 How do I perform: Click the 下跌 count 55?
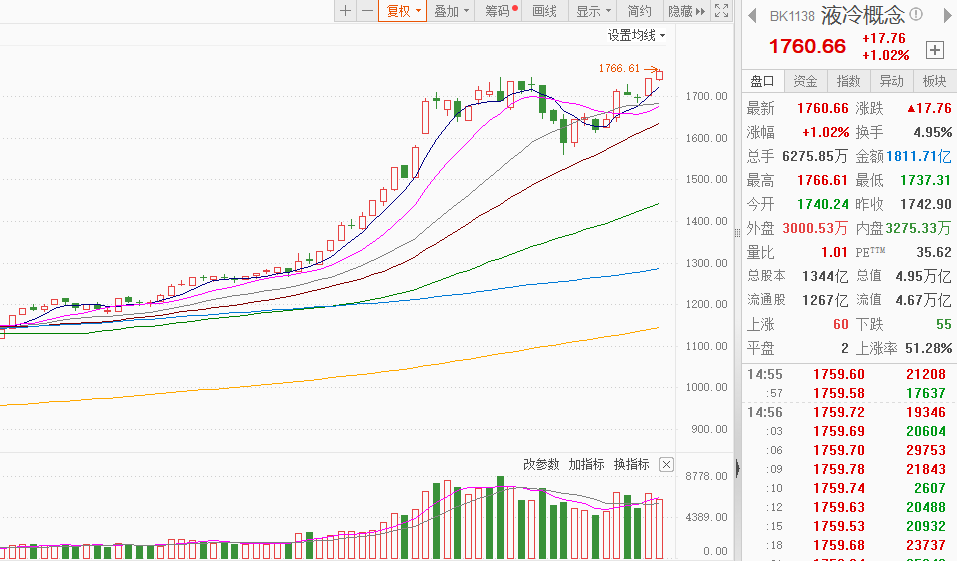944,324
